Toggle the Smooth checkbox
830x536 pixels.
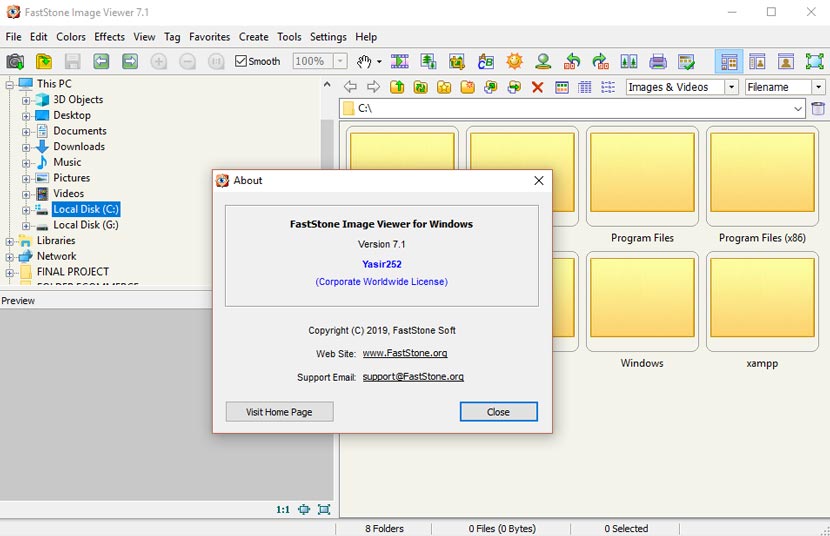[x=257, y=61]
